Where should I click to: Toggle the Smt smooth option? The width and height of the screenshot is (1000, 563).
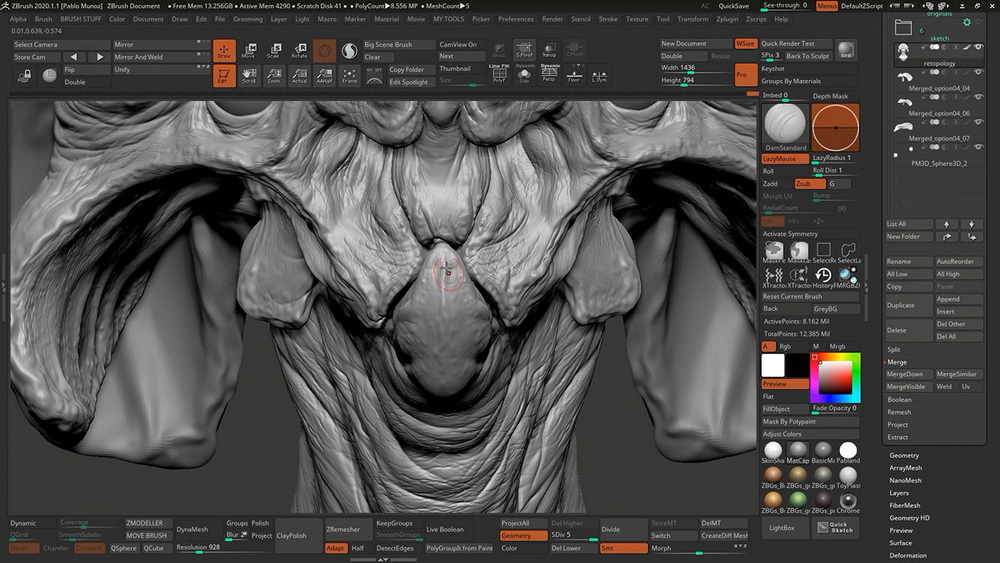pos(623,548)
